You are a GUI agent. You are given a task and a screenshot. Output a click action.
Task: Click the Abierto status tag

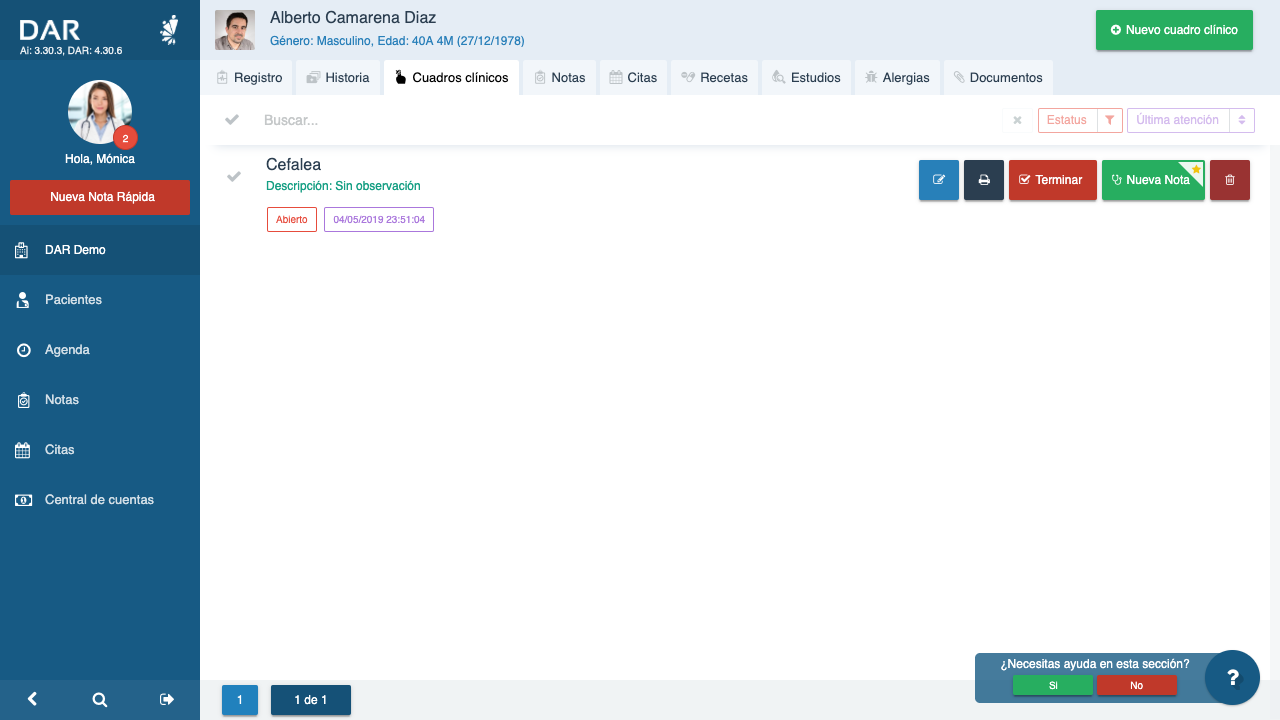pos(292,219)
